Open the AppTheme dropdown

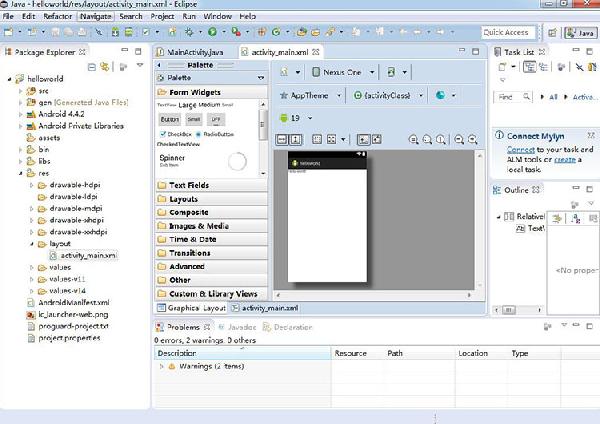coord(339,95)
